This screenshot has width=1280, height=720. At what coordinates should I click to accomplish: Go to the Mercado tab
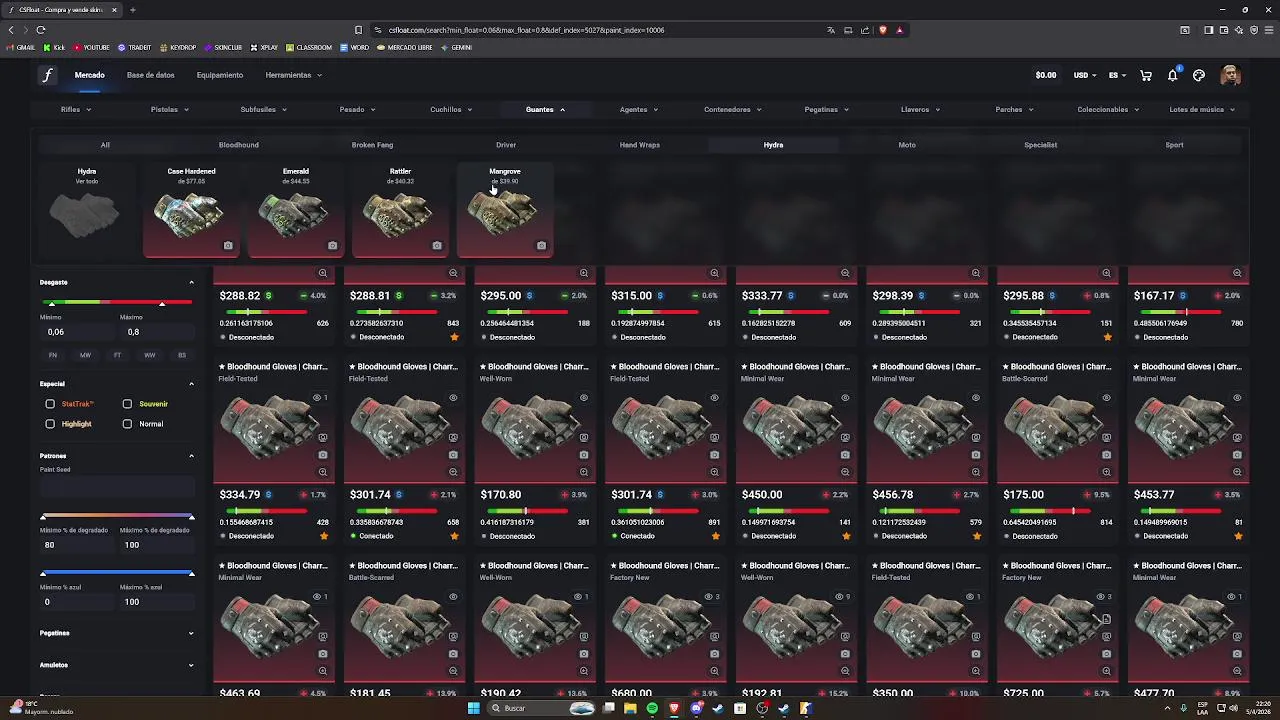coord(89,75)
